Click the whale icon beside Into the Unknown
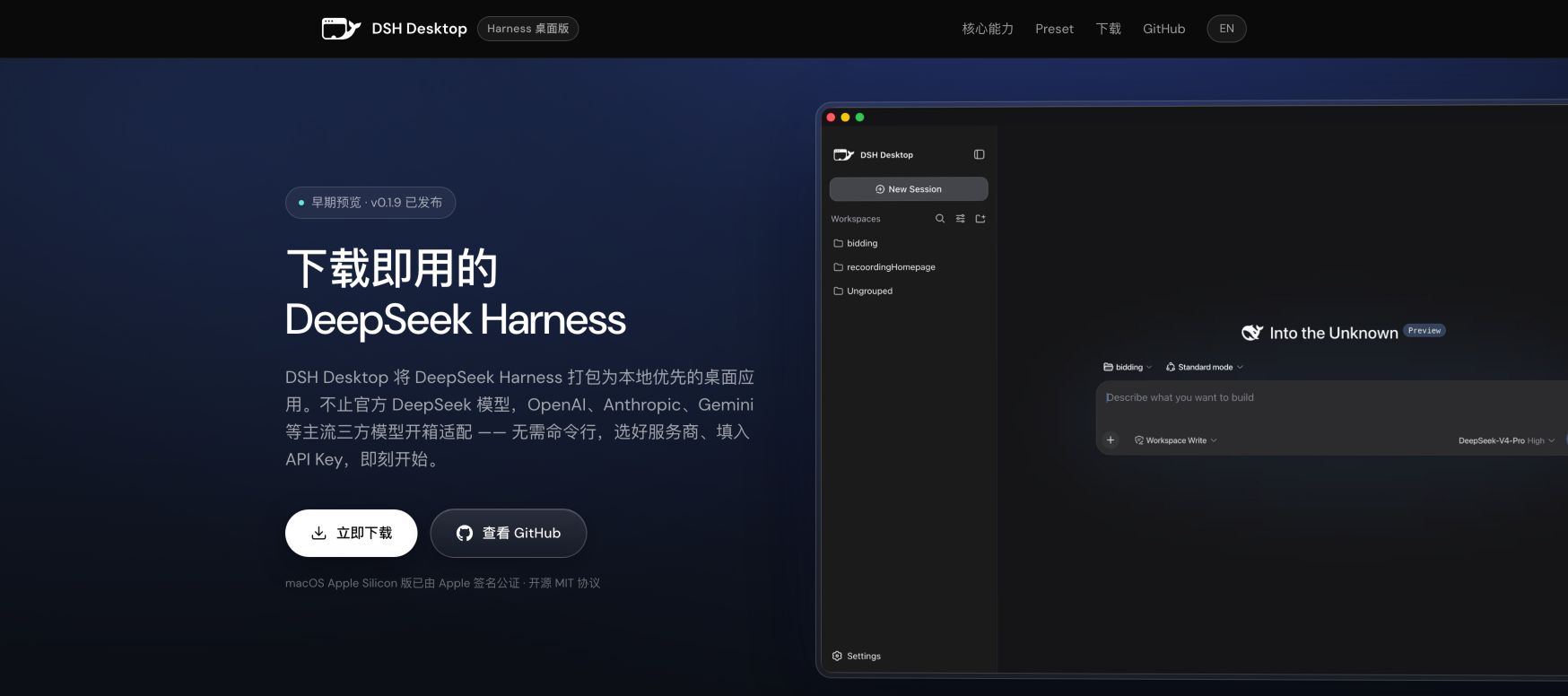1568x696 pixels. coord(1252,333)
